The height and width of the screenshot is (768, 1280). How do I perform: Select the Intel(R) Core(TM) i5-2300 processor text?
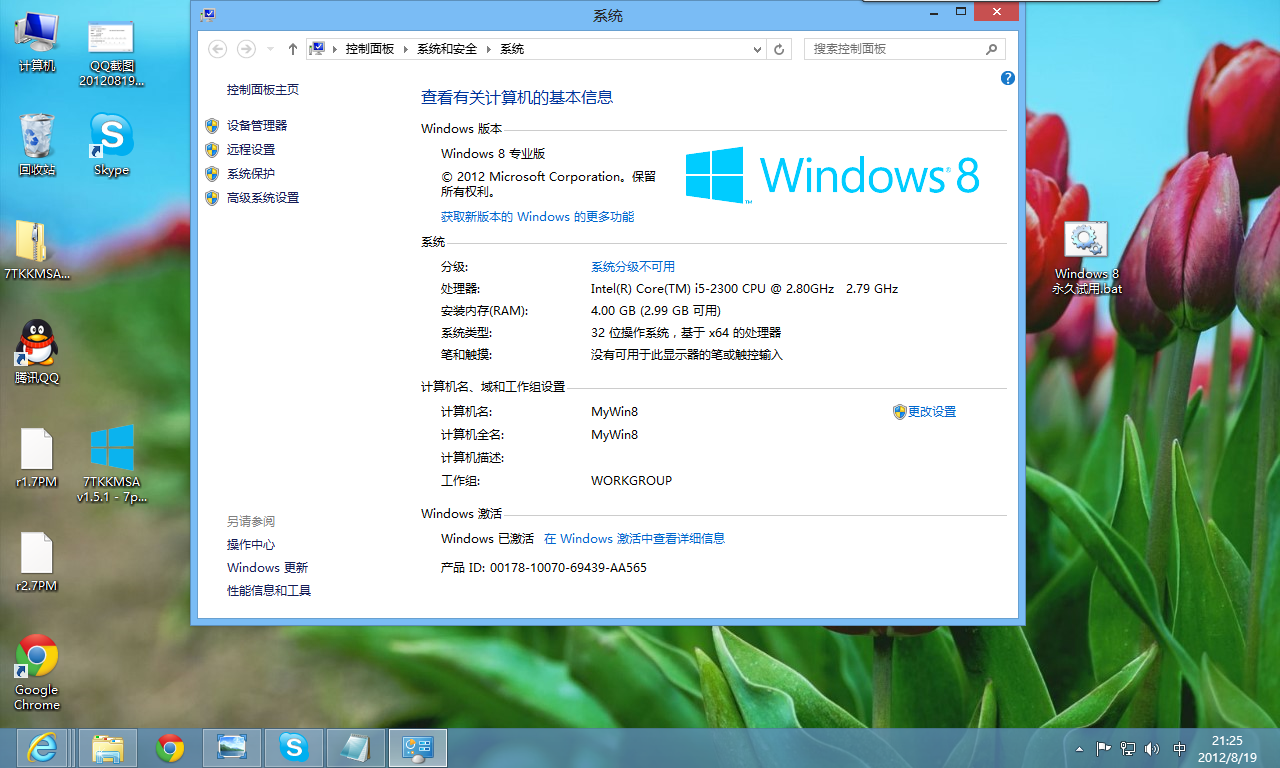(745, 288)
